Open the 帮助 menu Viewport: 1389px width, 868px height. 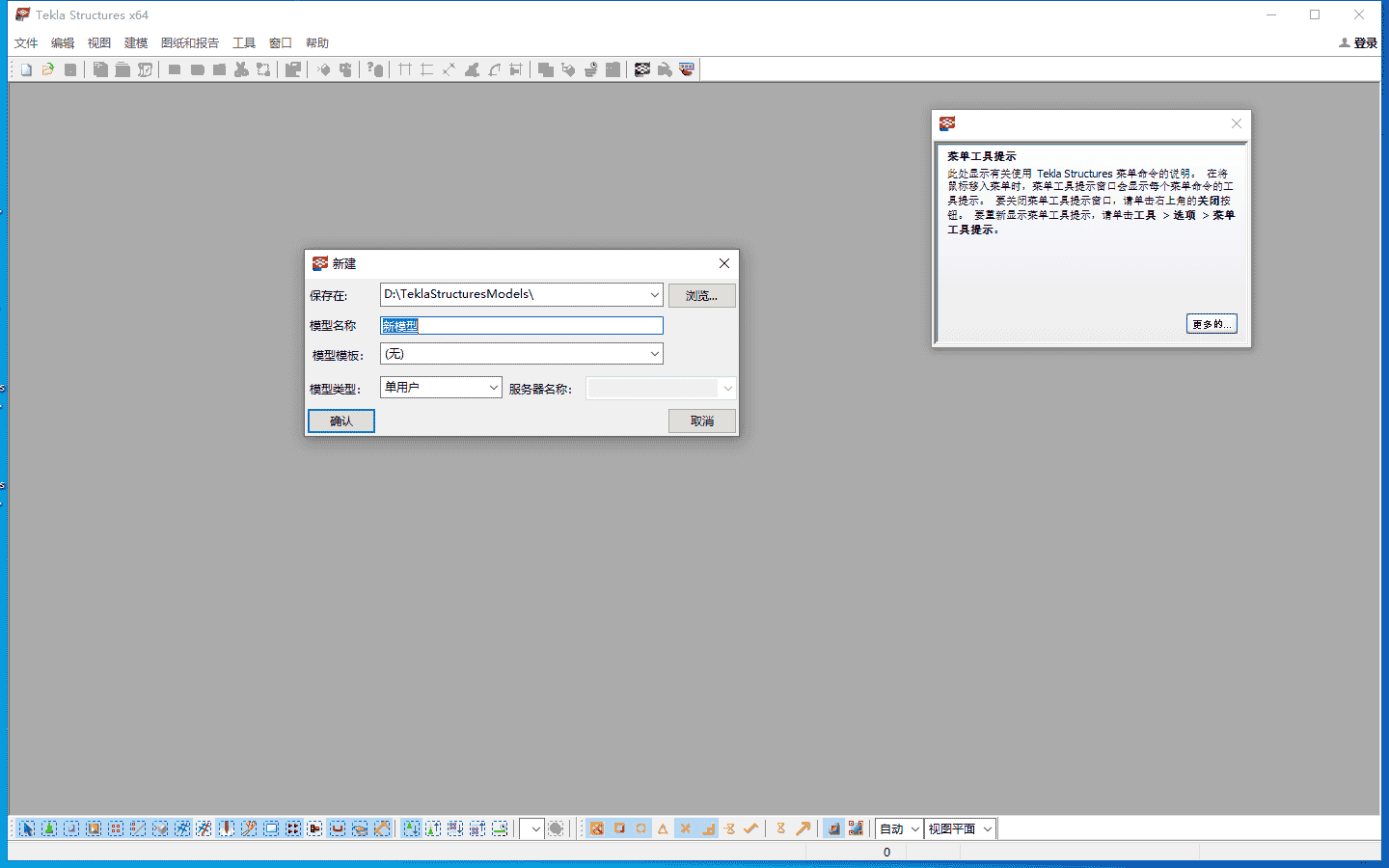(x=317, y=42)
